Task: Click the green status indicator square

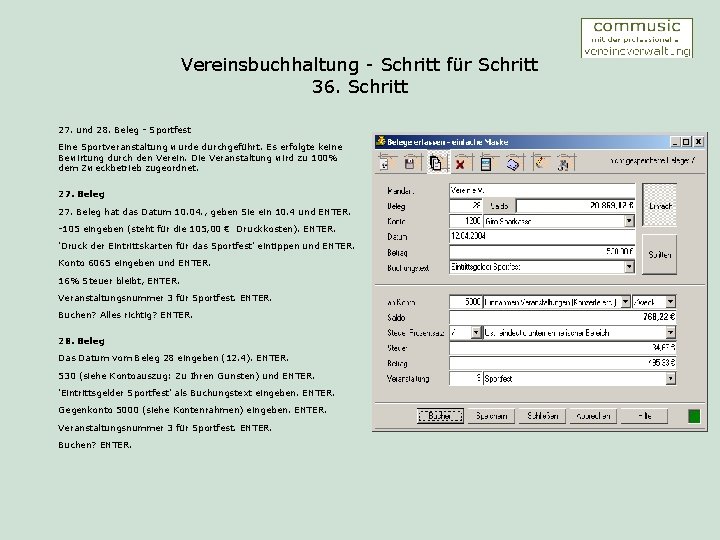Action: click(x=694, y=416)
